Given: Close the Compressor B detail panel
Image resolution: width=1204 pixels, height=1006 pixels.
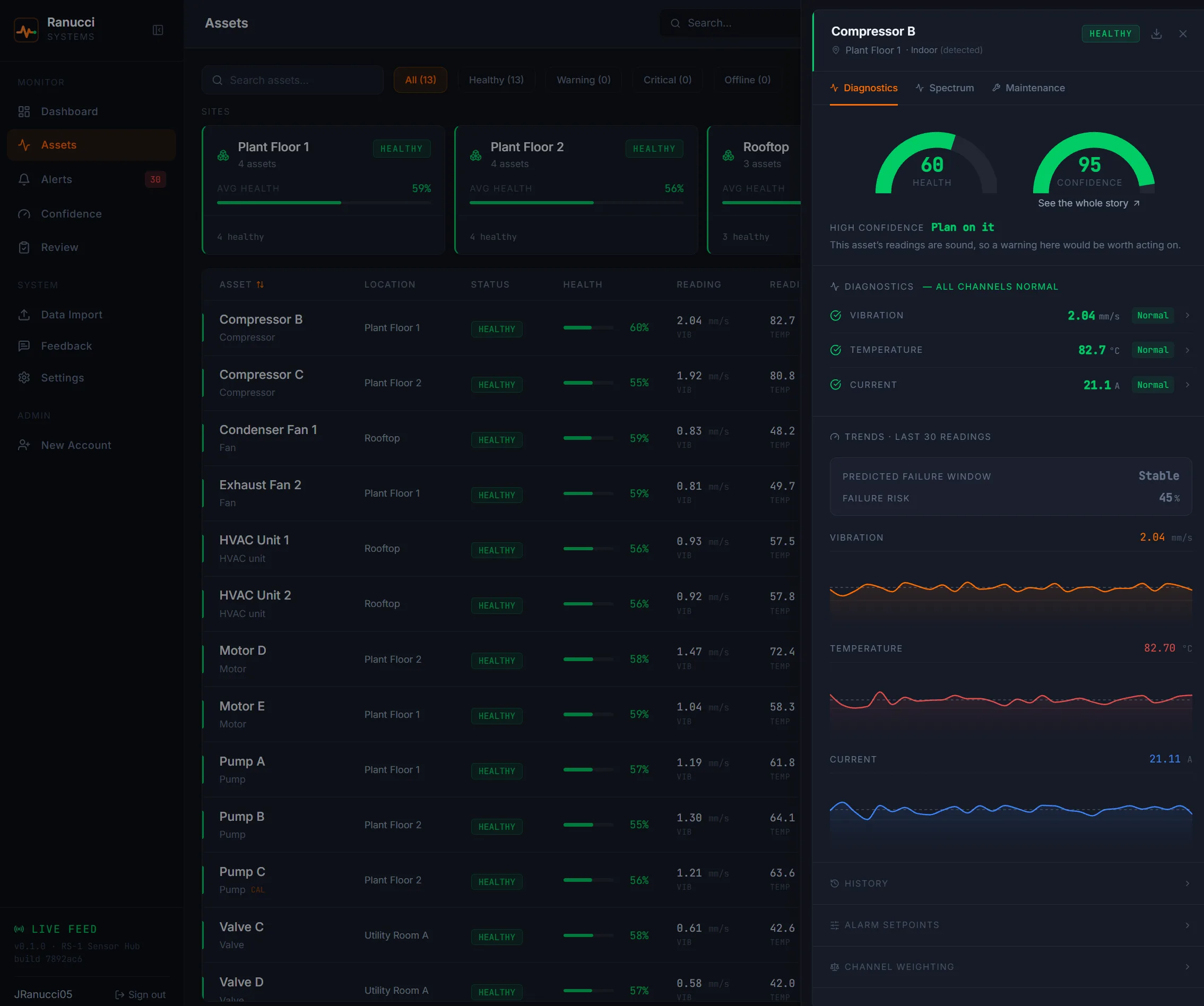Looking at the screenshot, I should point(1183,34).
